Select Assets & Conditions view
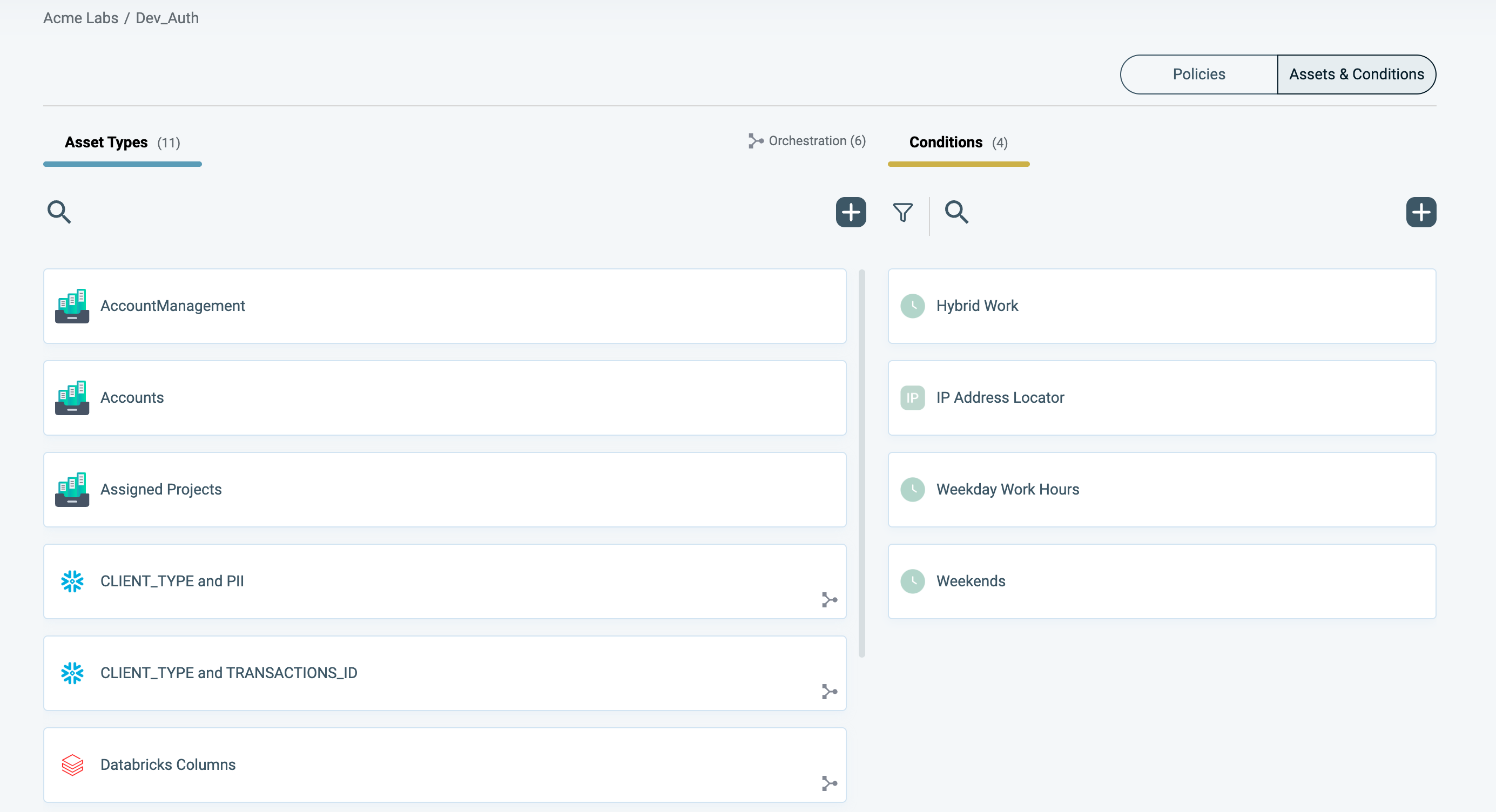Viewport: 1496px width, 812px height. tap(1356, 75)
